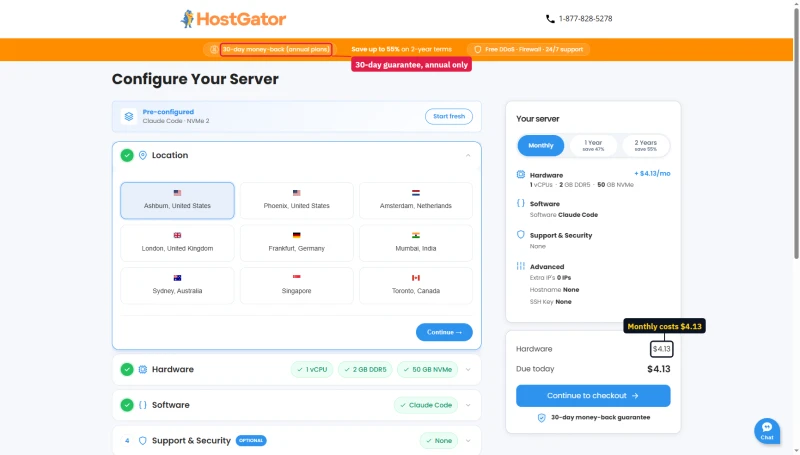Click the shield icon in Your server summary
Viewport: 800px width, 455px height.
tap(520, 235)
